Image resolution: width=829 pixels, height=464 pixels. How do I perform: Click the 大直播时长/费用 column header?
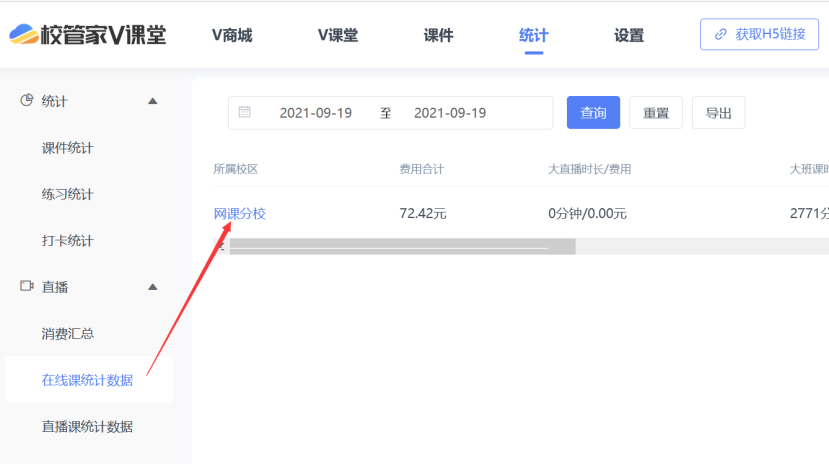click(589, 169)
